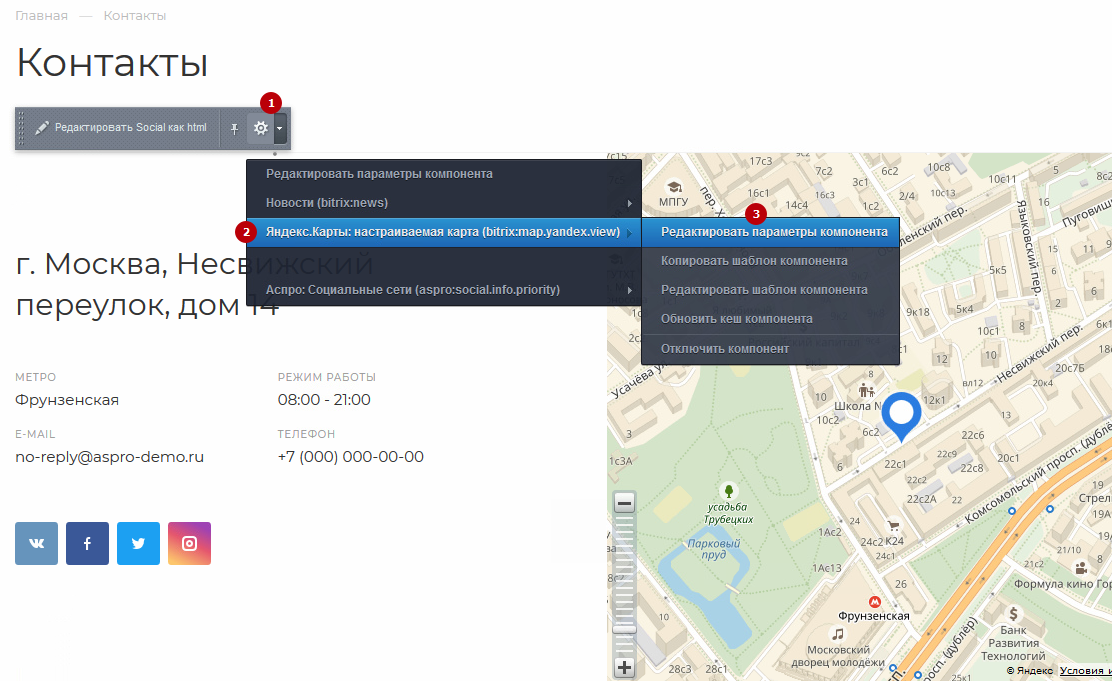
Task: Zoom in map with plus button
Action: tap(624, 668)
